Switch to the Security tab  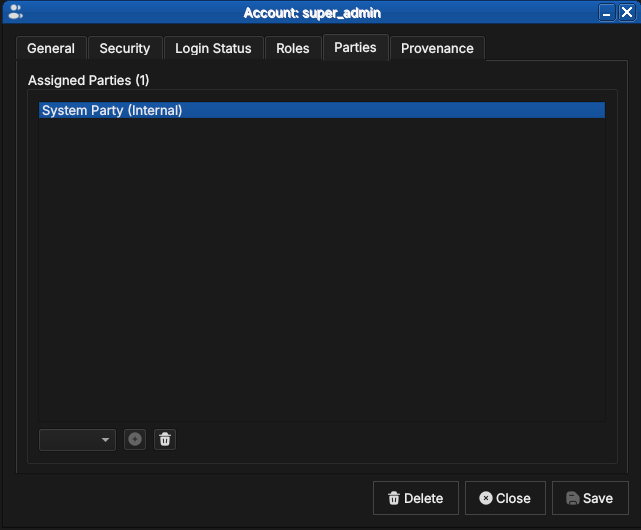tap(125, 48)
